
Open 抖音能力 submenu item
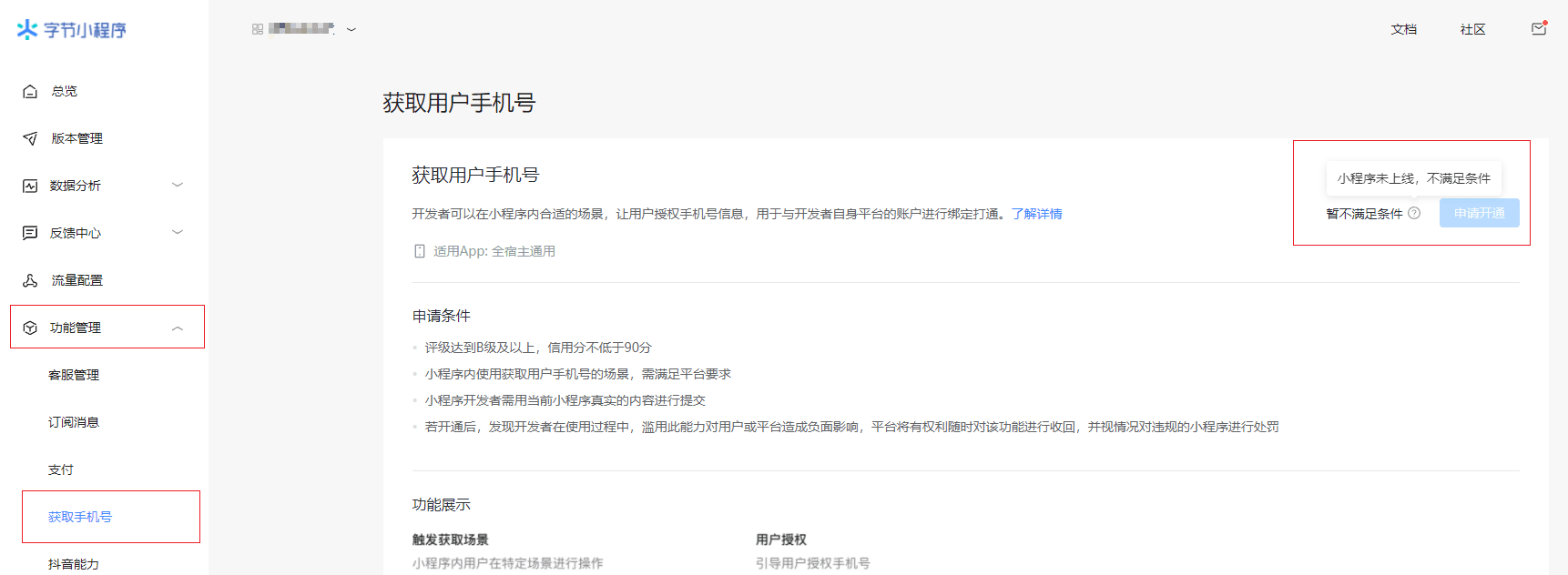coord(74,564)
